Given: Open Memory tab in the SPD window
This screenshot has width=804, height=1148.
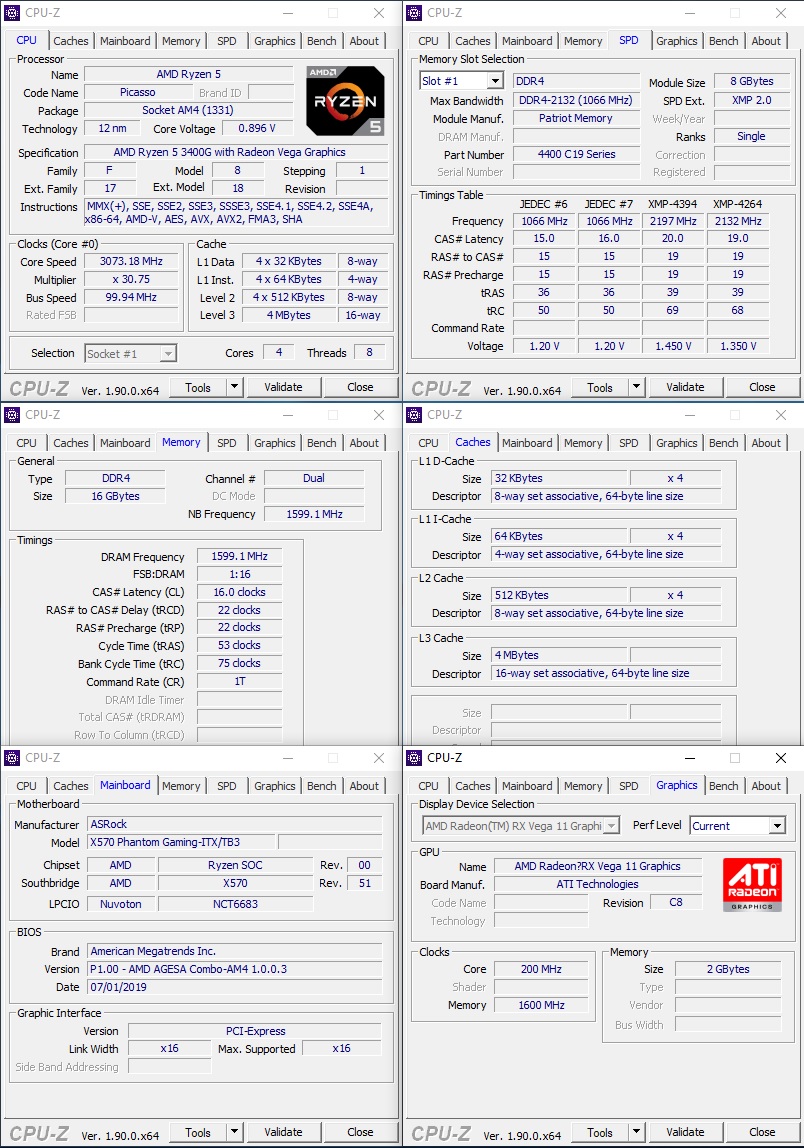Looking at the screenshot, I should click(x=583, y=41).
